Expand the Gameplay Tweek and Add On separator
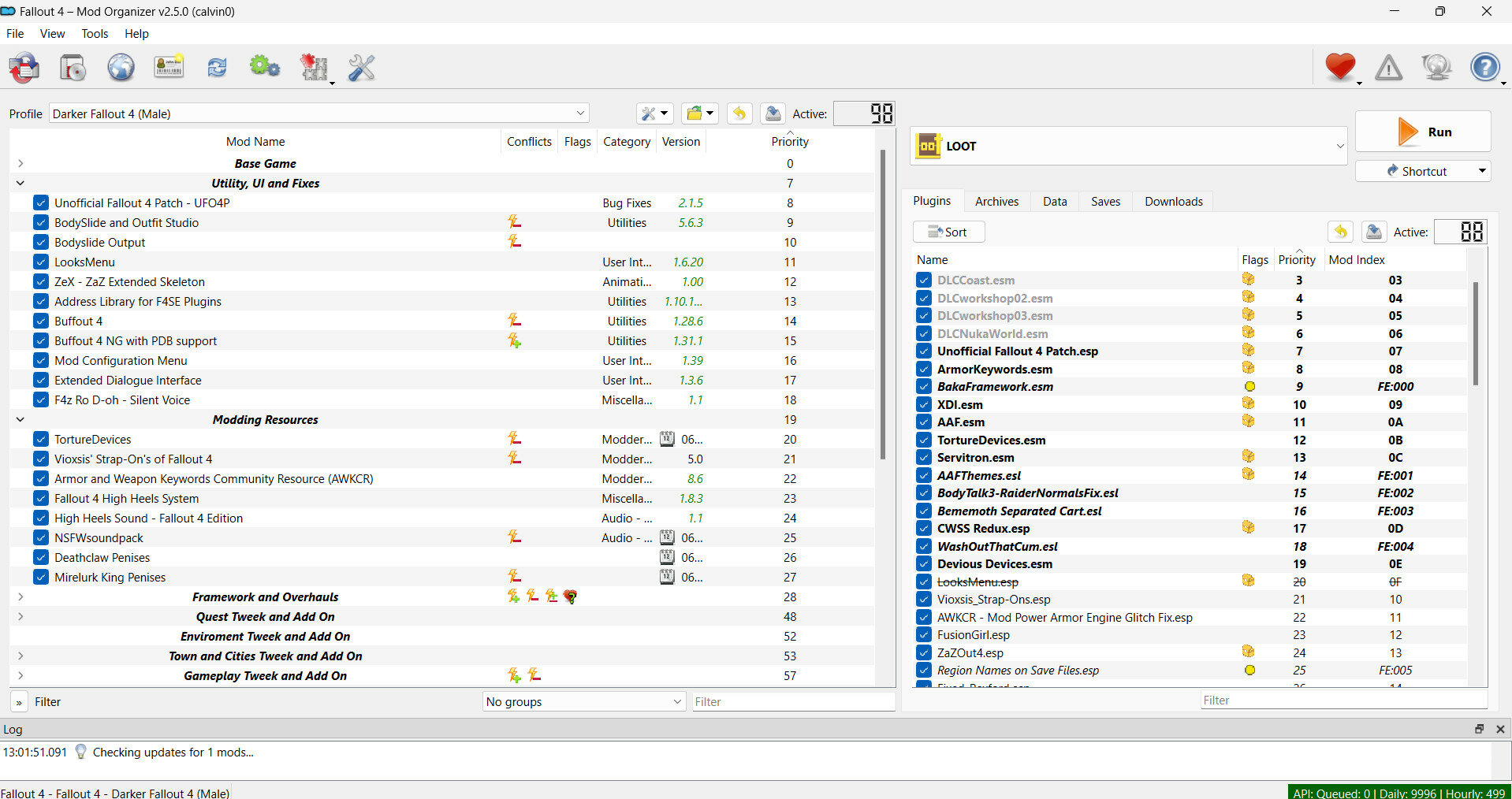The height and width of the screenshot is (799, 1512). coord(20,675)
